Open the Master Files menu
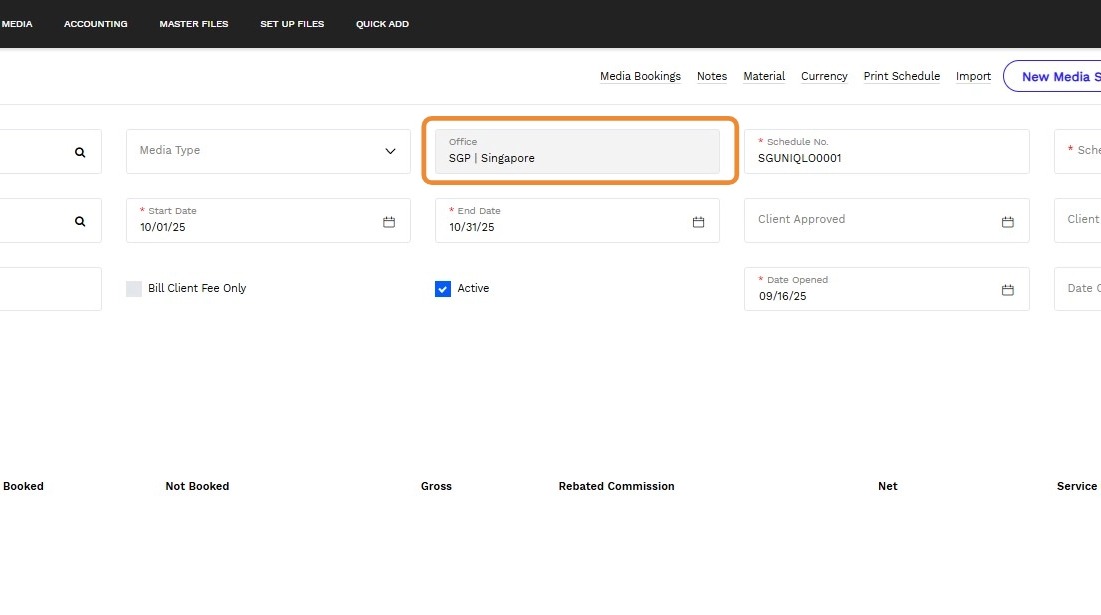1101x615 pixels. 193,24
